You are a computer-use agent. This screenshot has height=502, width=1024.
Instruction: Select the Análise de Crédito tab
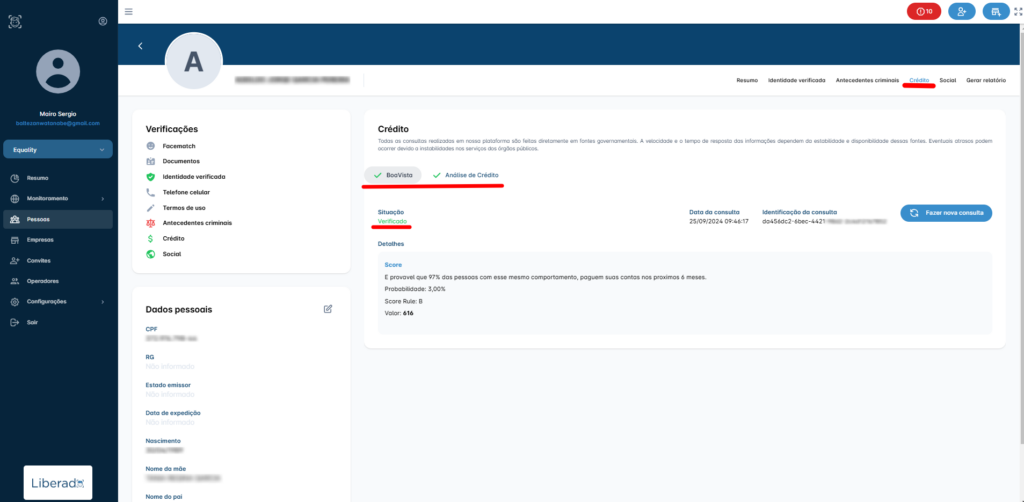click(466, 175)
